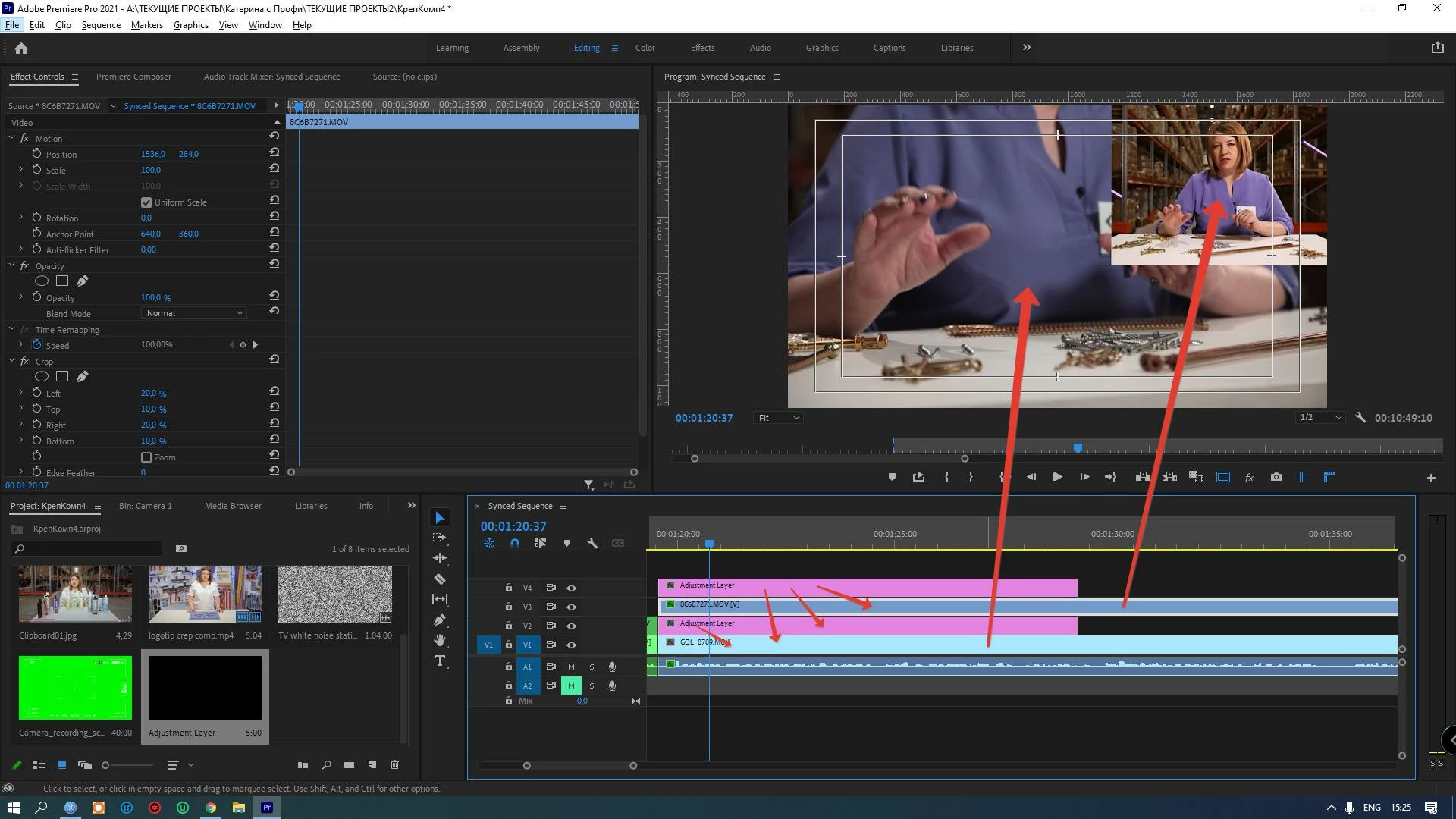This screenshot has height=819, width=1456.
Task: Select the Type tool
Action: pyautogui.click(x=440, y=661)
